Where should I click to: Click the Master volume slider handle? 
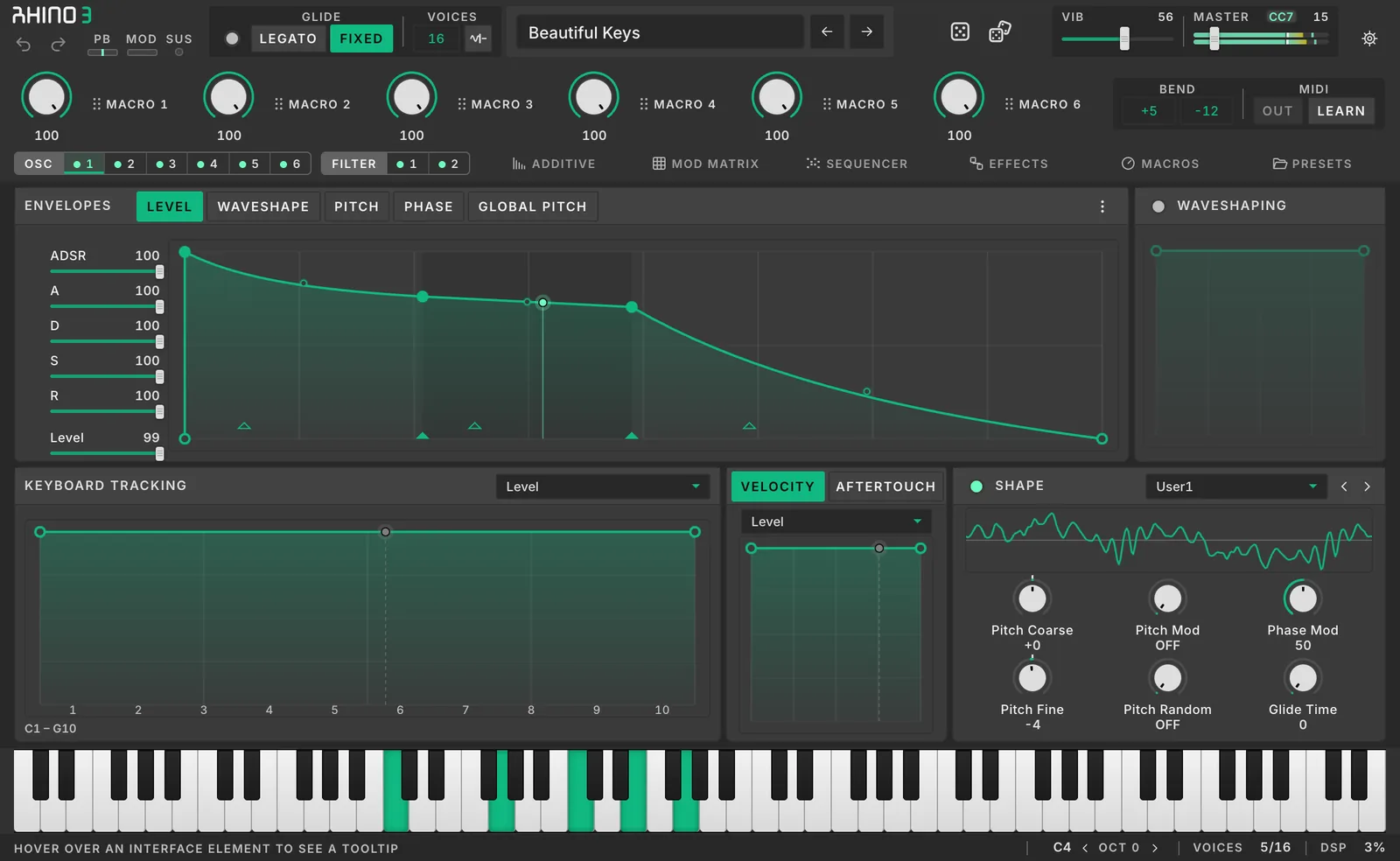[x=1214, y=38]
